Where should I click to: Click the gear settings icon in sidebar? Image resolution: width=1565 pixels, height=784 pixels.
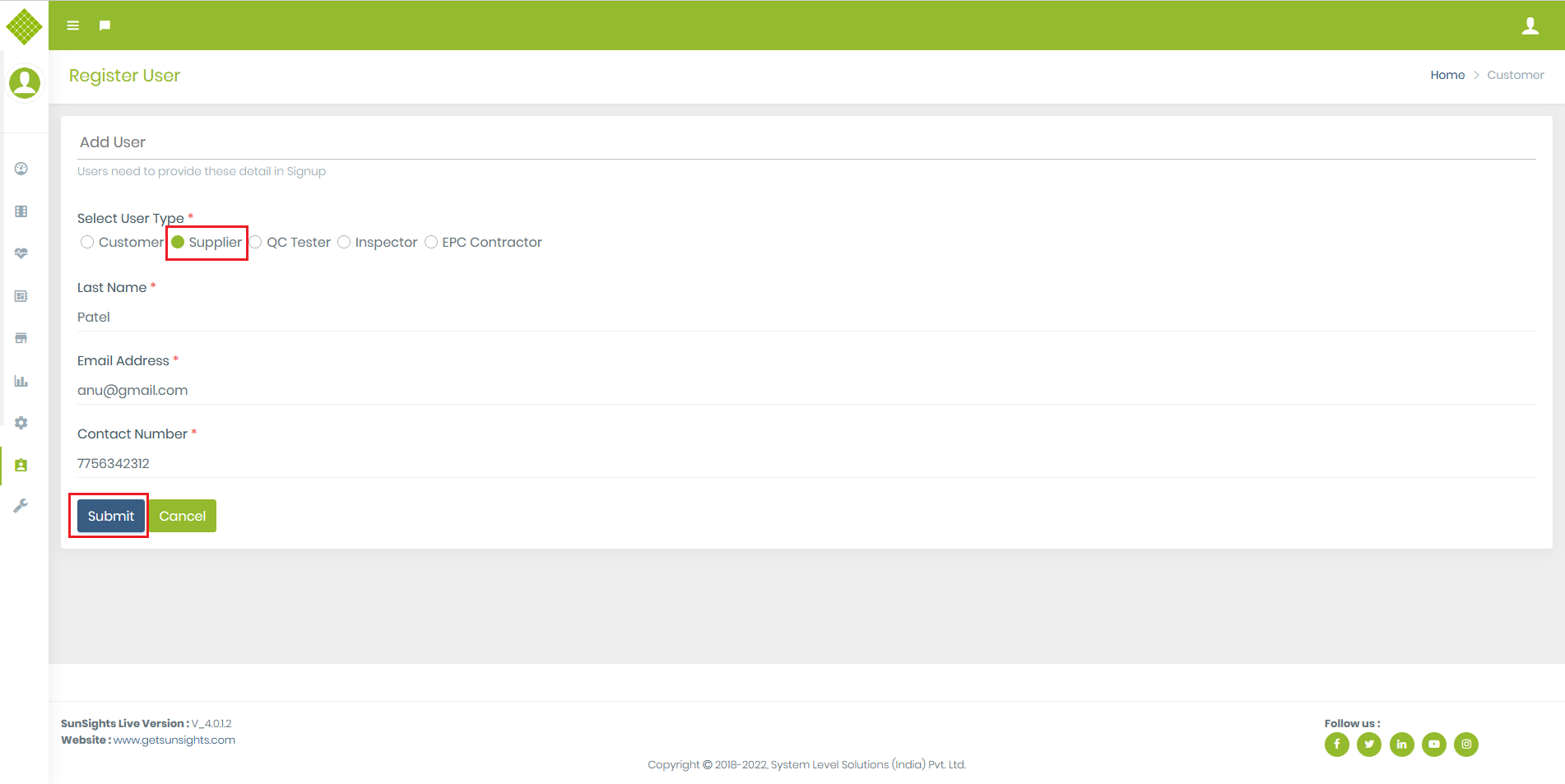[x=21, y=423]
